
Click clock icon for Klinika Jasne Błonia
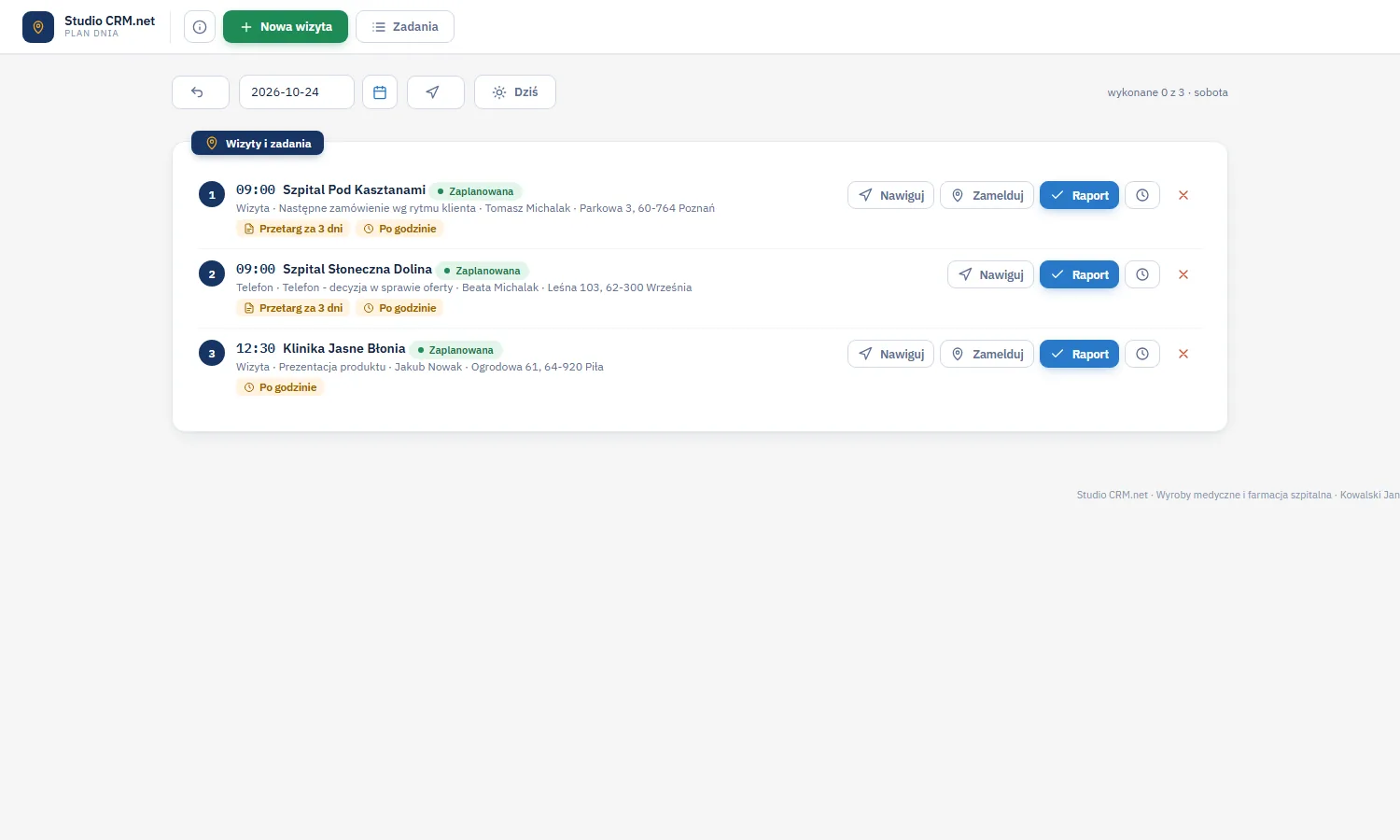click(1142, 354)
